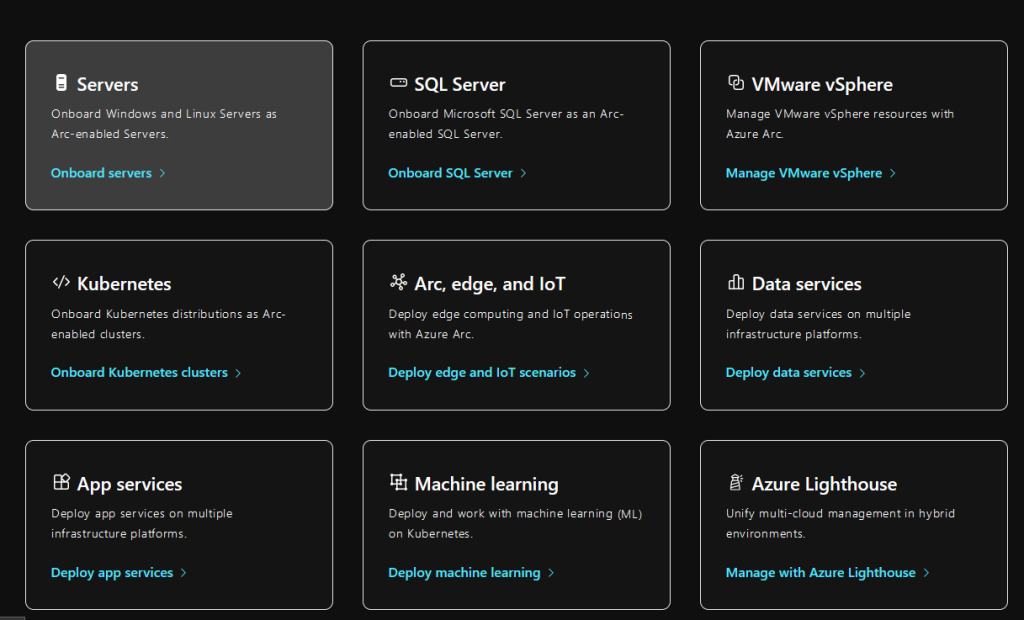
Task: Open Onboard Kubernetes clusters link
Action: (139, 372)
